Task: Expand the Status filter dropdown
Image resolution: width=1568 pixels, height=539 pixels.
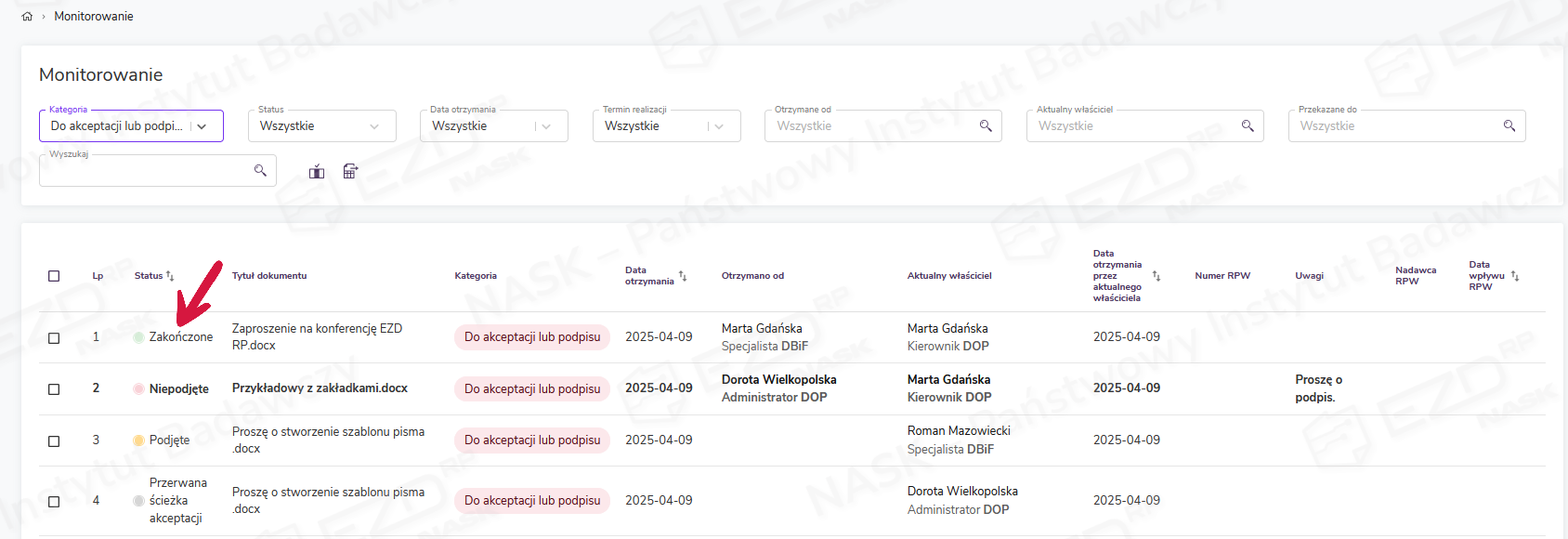Action: (374, 126)
